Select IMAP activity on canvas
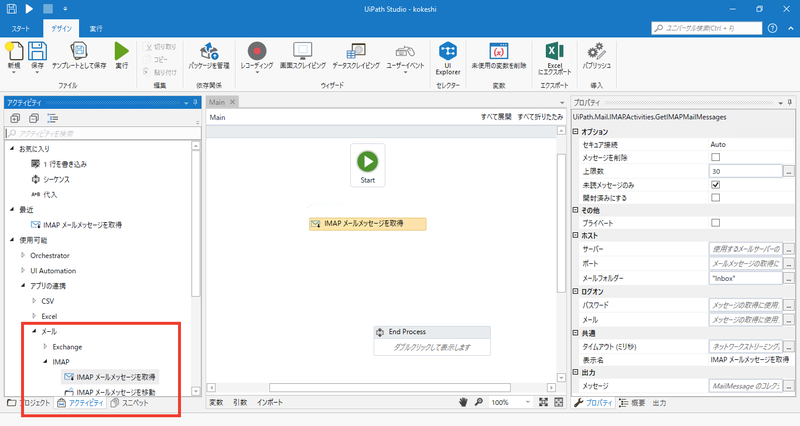Viewport: 800px width, 426px height. (x=367, y=223)
